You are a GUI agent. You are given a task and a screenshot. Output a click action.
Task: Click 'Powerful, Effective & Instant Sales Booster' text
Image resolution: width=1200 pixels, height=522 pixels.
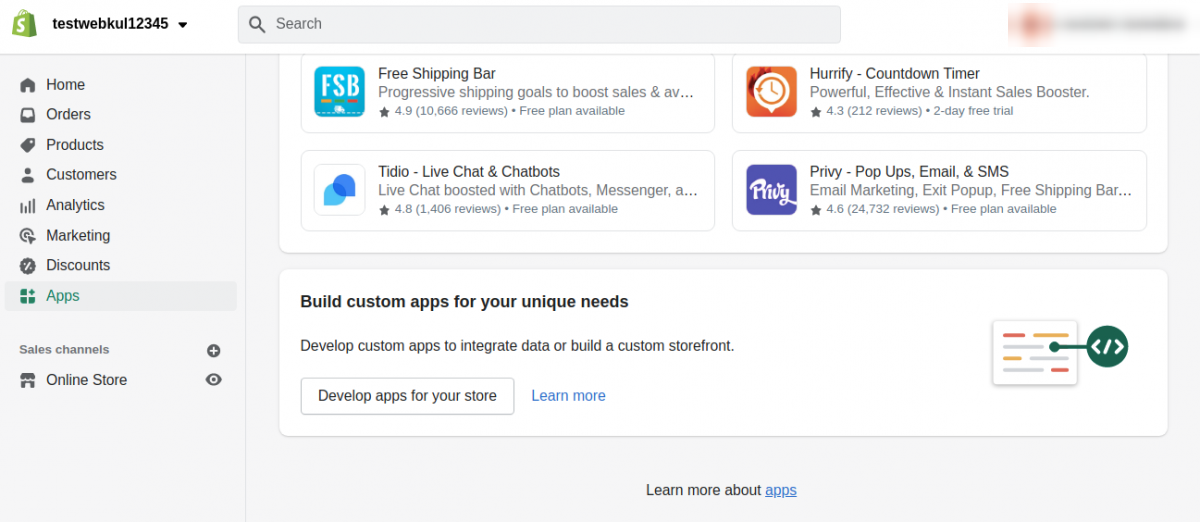click(949, 92)
